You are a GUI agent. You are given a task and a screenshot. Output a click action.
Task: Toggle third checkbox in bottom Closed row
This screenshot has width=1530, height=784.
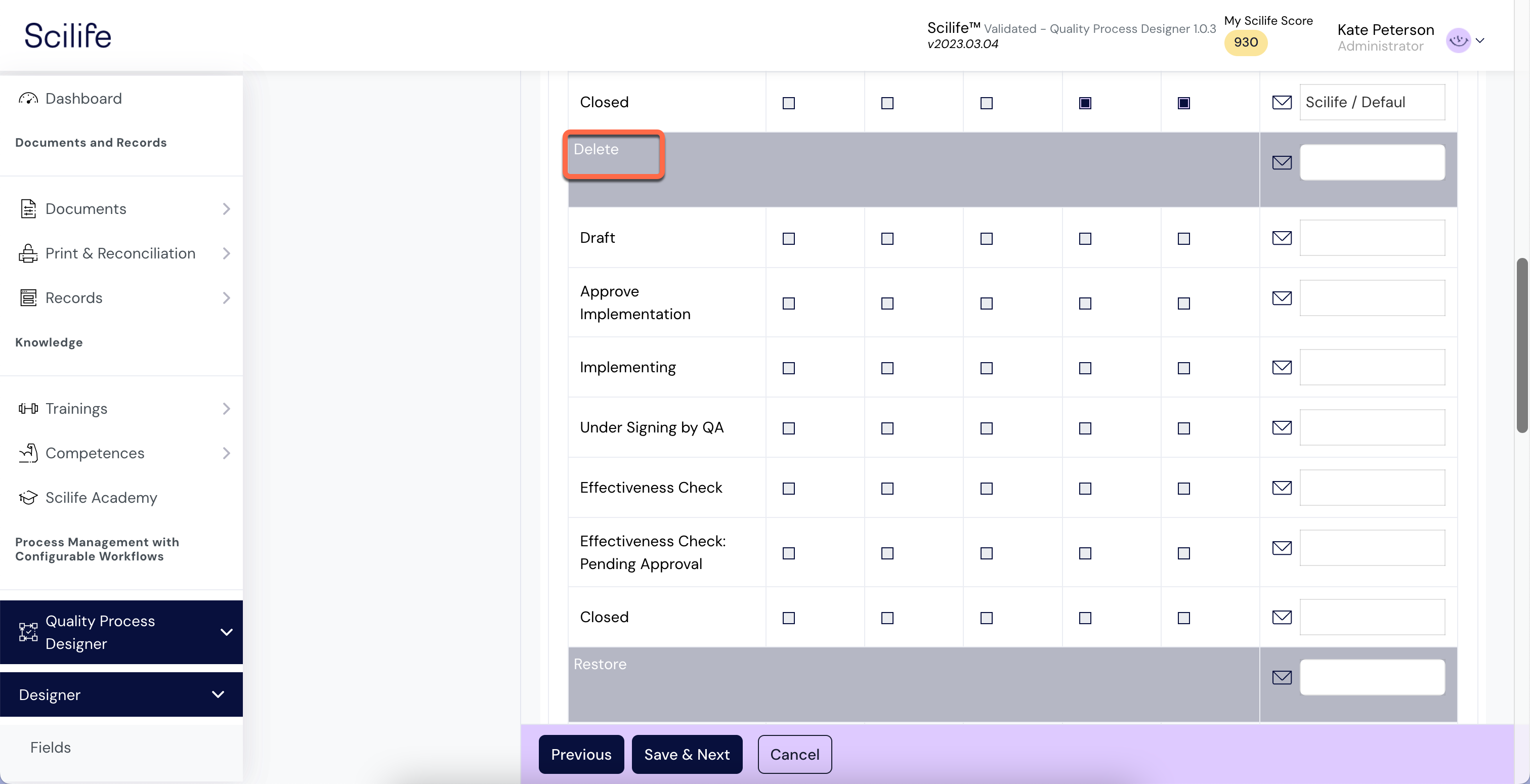(986, 618)
